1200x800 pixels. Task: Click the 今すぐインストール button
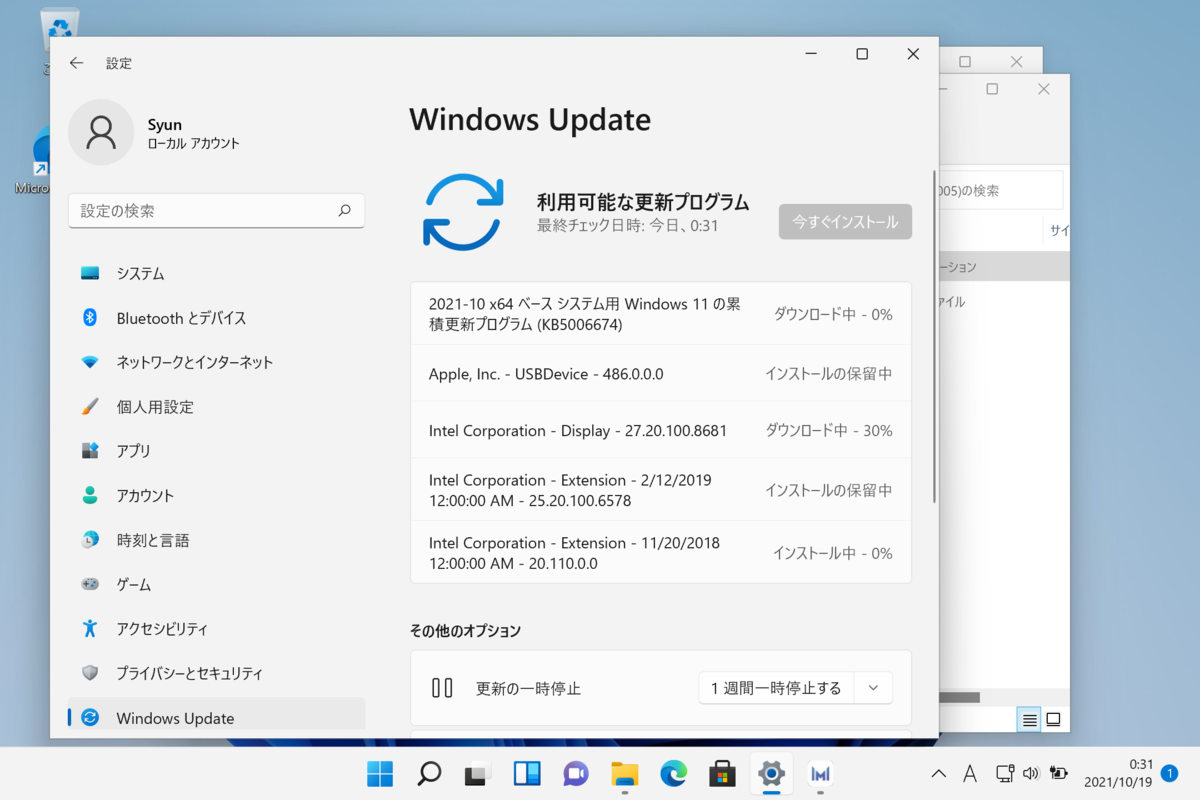845,222
